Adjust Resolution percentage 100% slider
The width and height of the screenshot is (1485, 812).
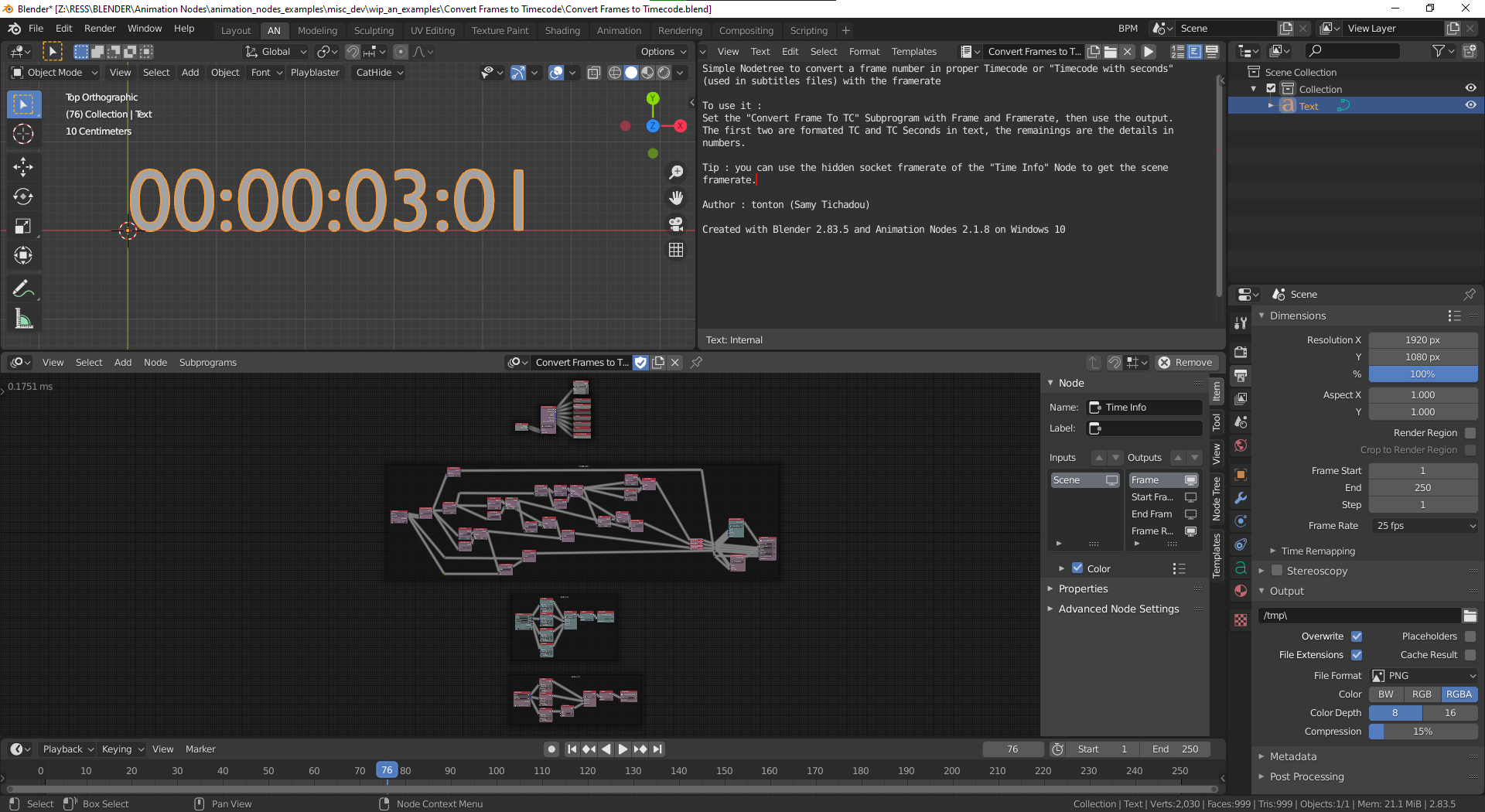[1424, 374]
